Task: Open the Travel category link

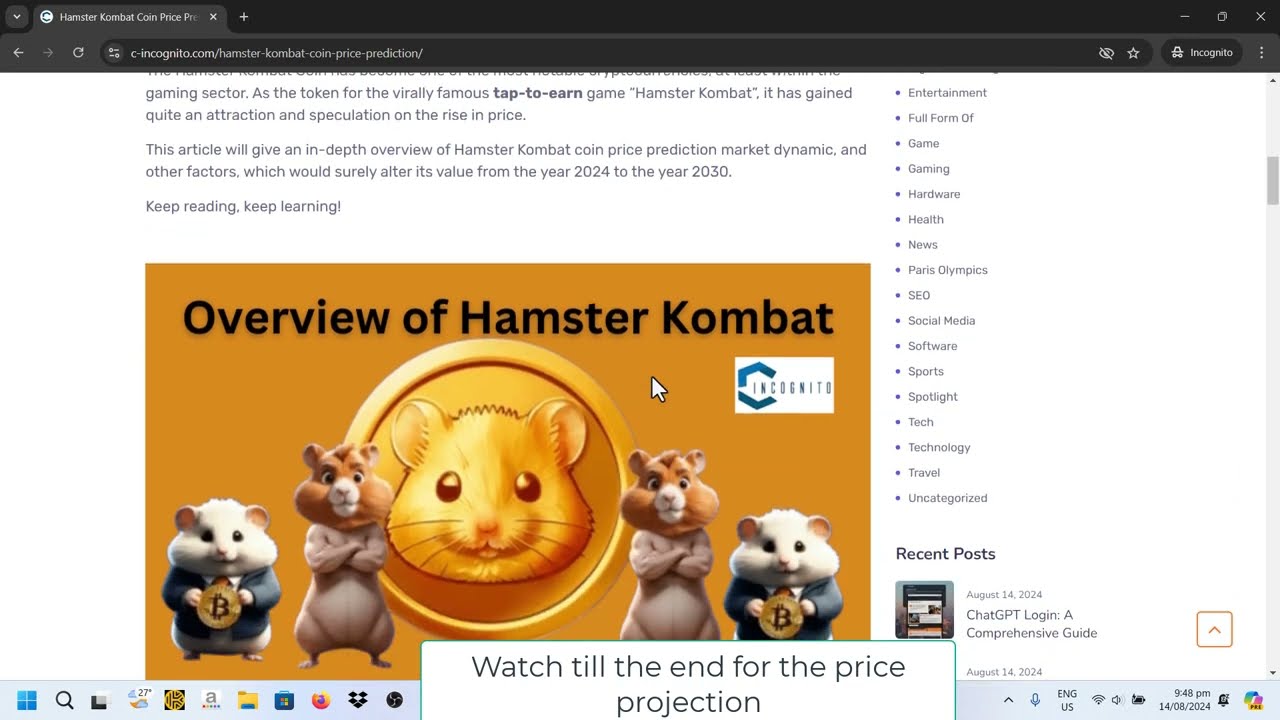Action: 923,473
